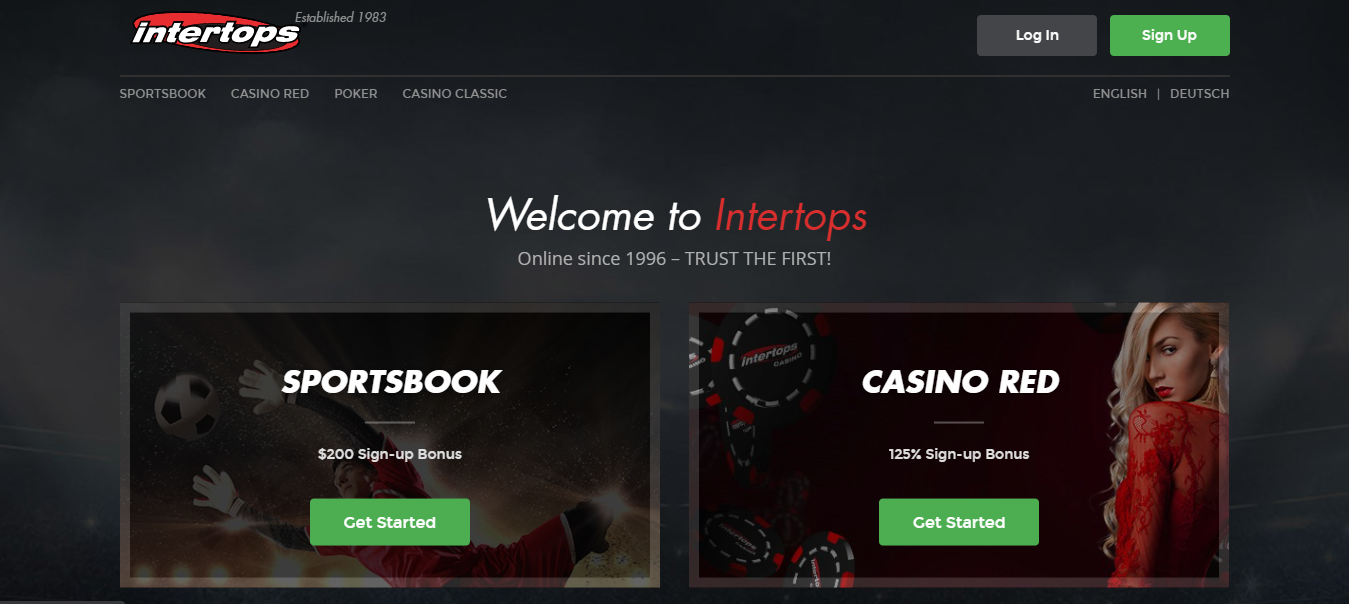
Task: Click the green Sign Up button
Action: (x=1170, y=35)
